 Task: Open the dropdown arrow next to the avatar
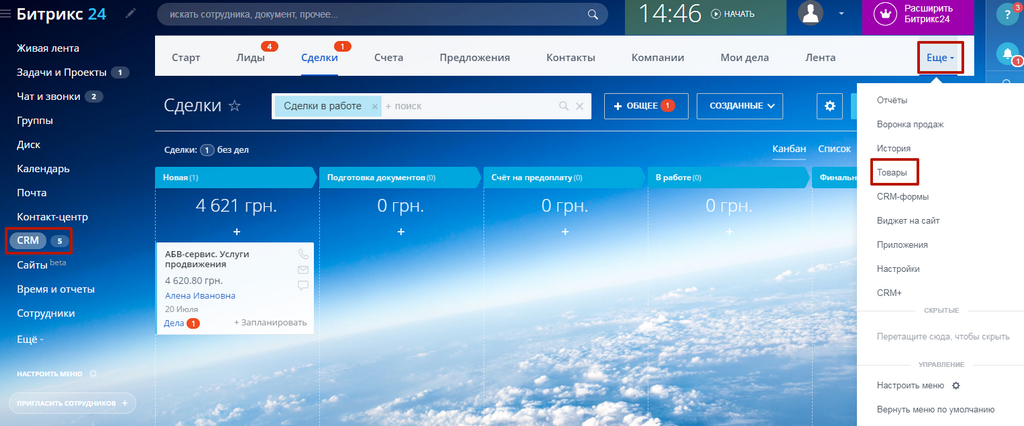tap(841, 14)
